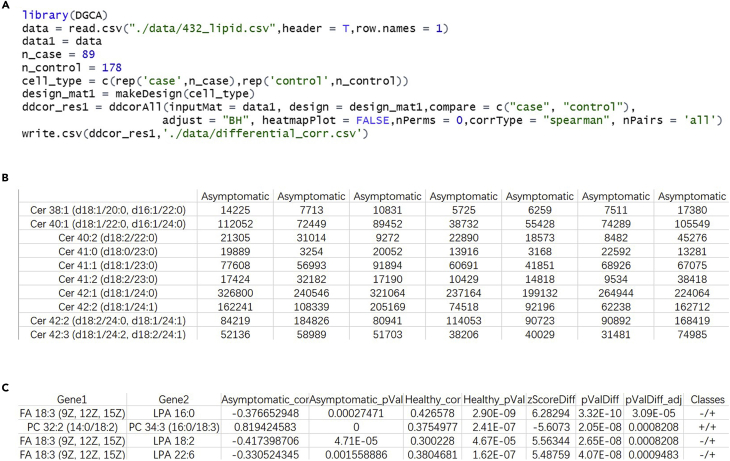The image size is (730, 461).
Task: Click the Asymptomatic_cor column header
Action: pos(265,400)
